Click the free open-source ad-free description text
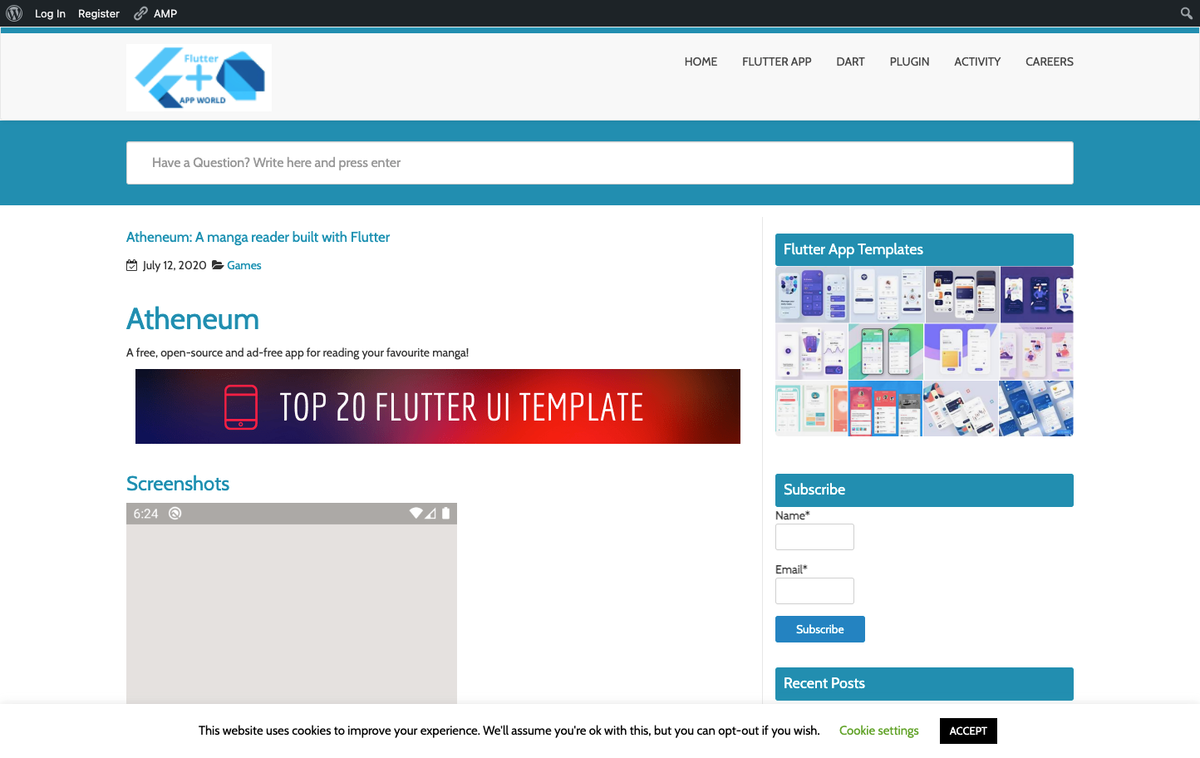 tap(297, 353)
